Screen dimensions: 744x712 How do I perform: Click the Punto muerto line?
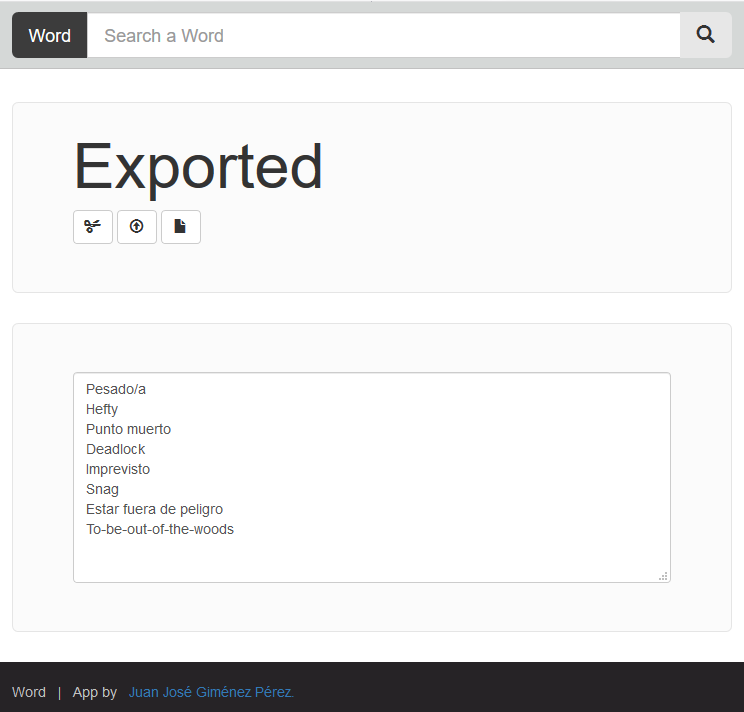(128, 429)
